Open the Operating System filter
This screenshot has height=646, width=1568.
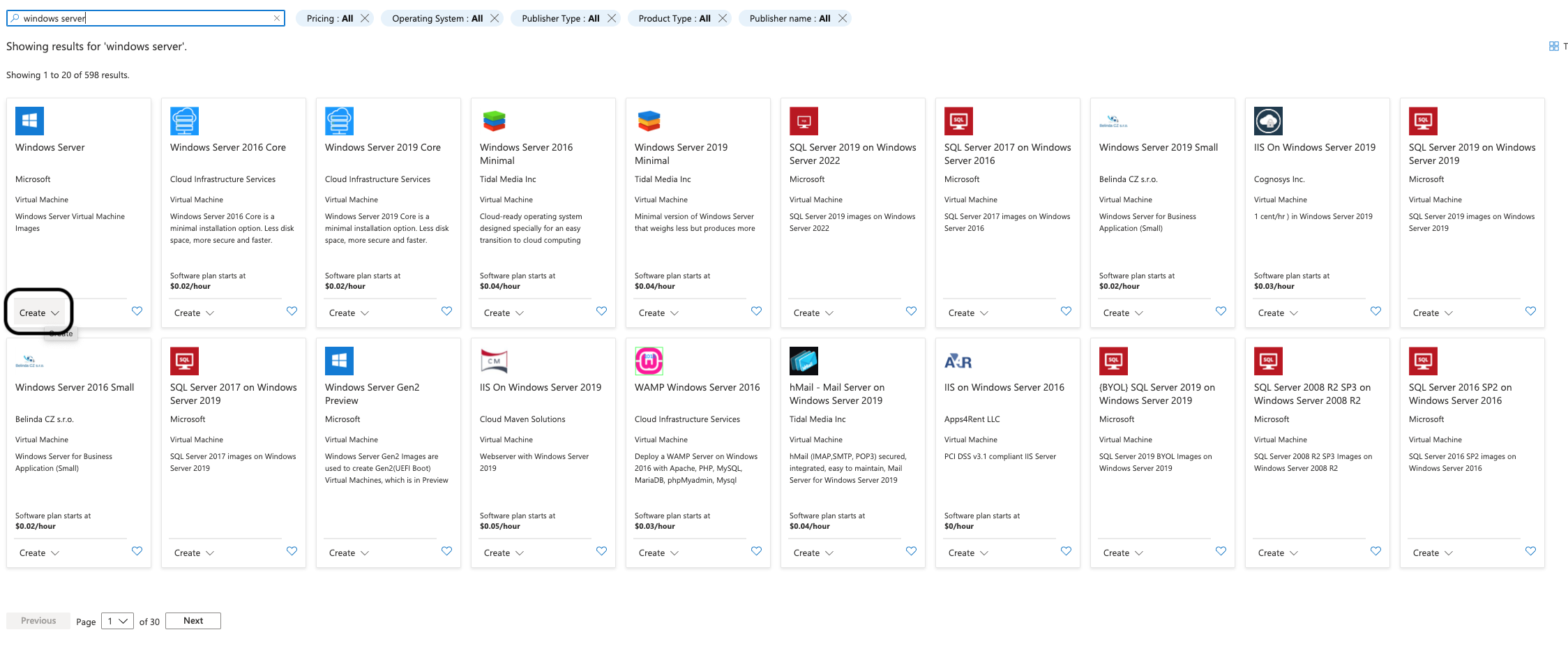pos(437,18)
